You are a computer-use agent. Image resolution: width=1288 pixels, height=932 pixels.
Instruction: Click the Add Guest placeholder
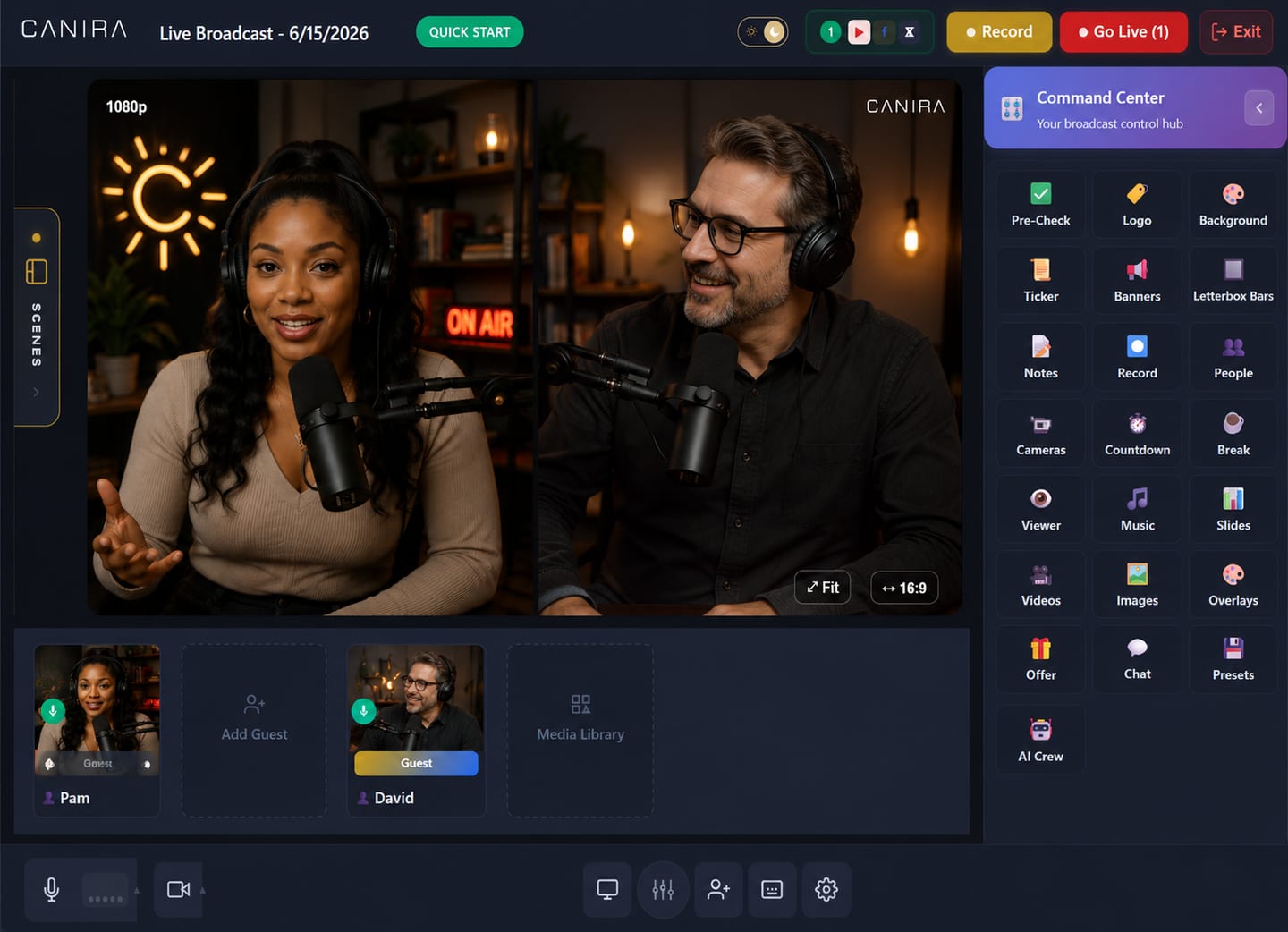tap(254, 730)
